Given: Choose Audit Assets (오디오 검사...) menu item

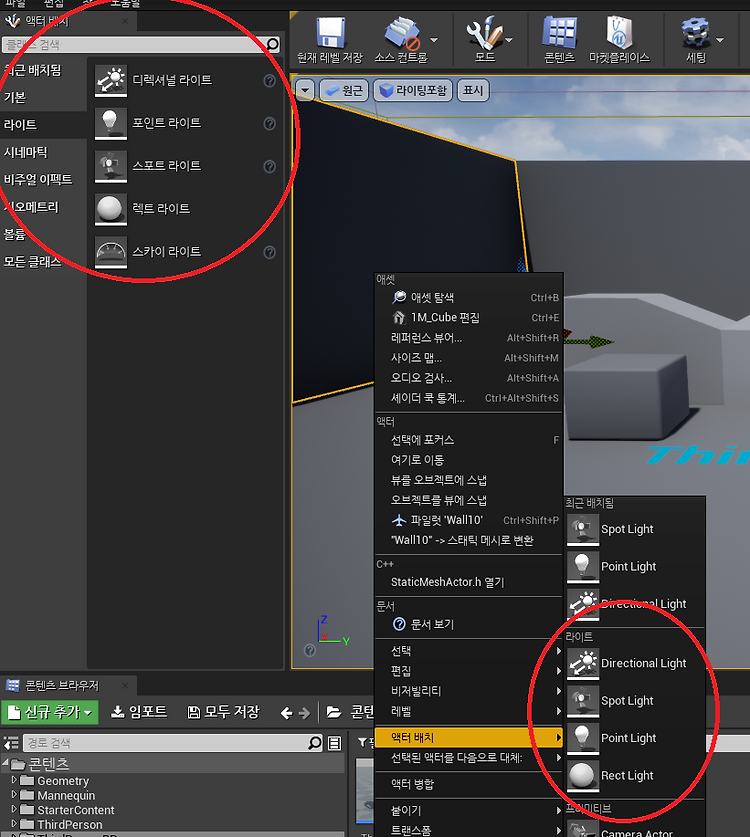Looking at the screenshot, I should point(469,378).
